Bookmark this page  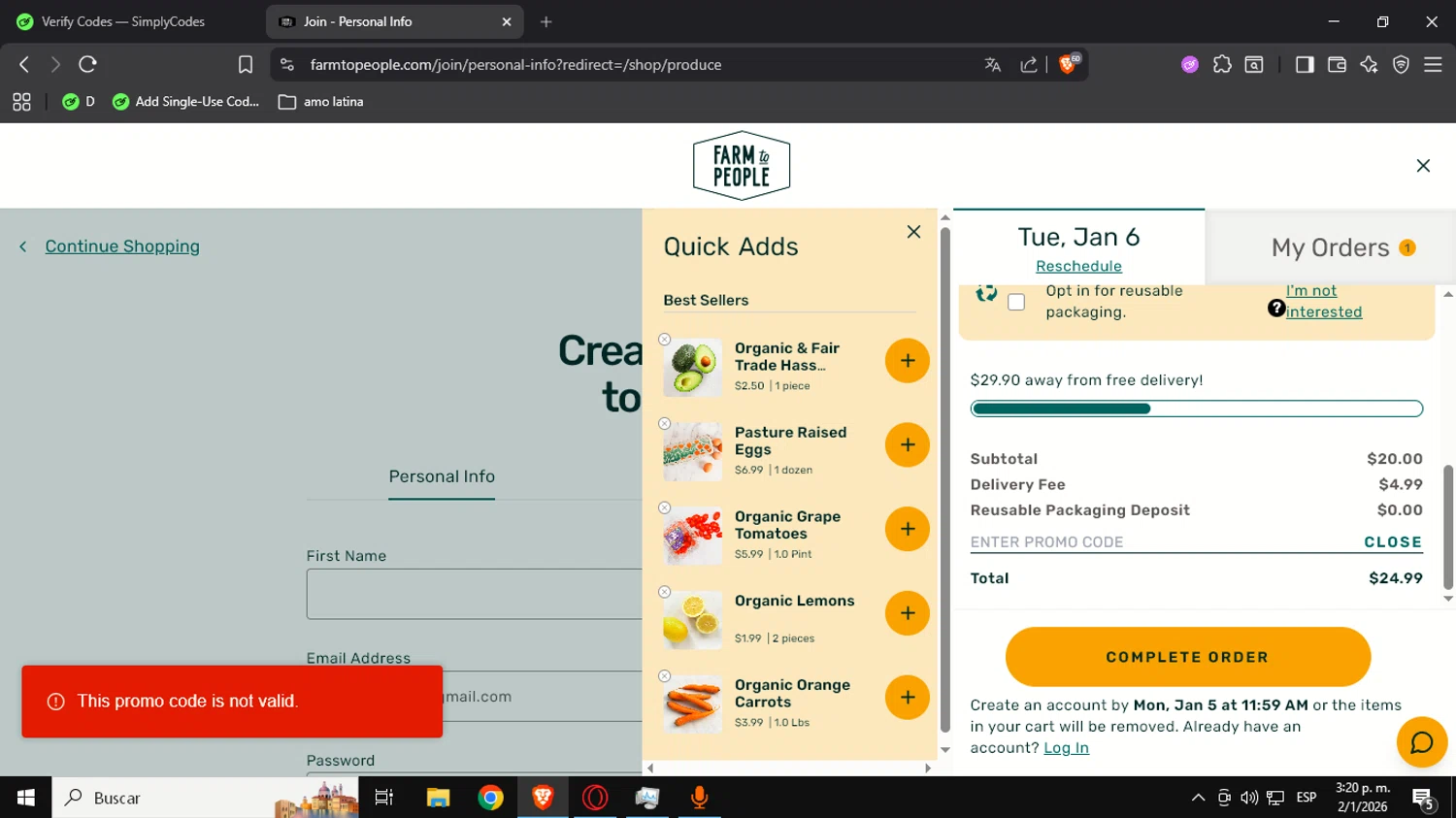(246, 65)
